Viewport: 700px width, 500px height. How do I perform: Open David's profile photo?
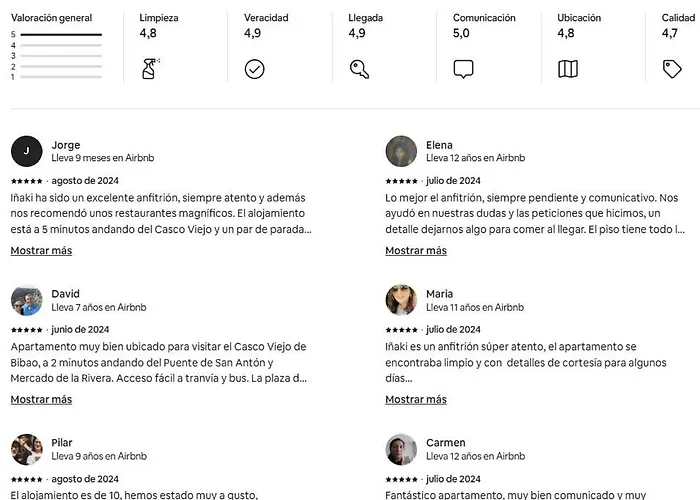click(26, 300)
